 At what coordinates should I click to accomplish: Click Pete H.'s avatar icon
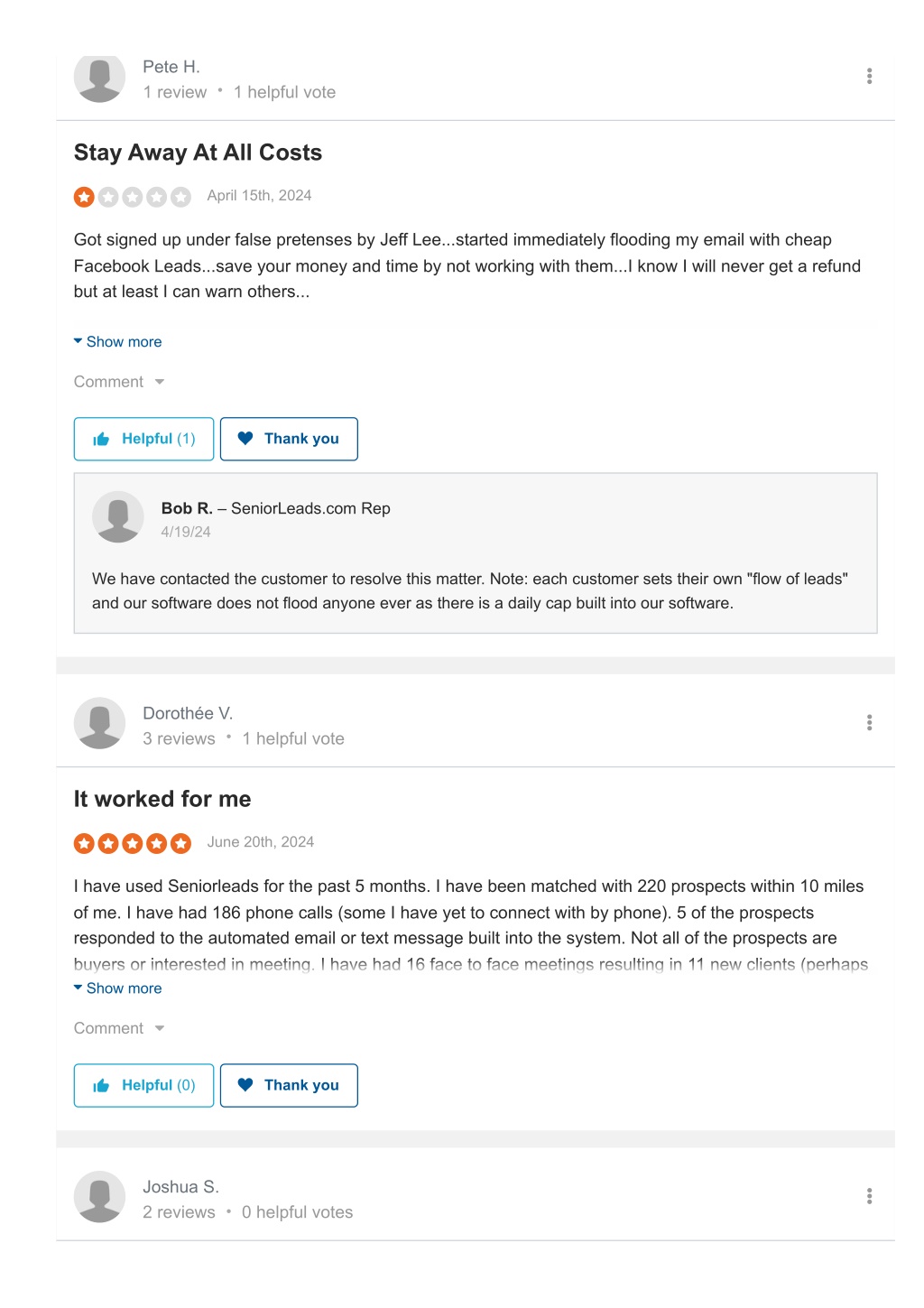(x=99, y=79)
